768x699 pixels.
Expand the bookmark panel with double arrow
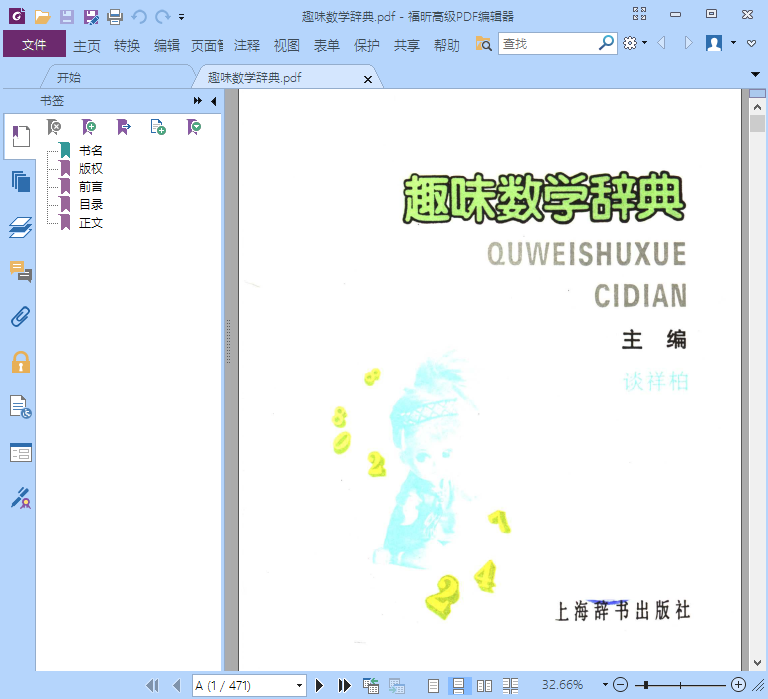197,101
